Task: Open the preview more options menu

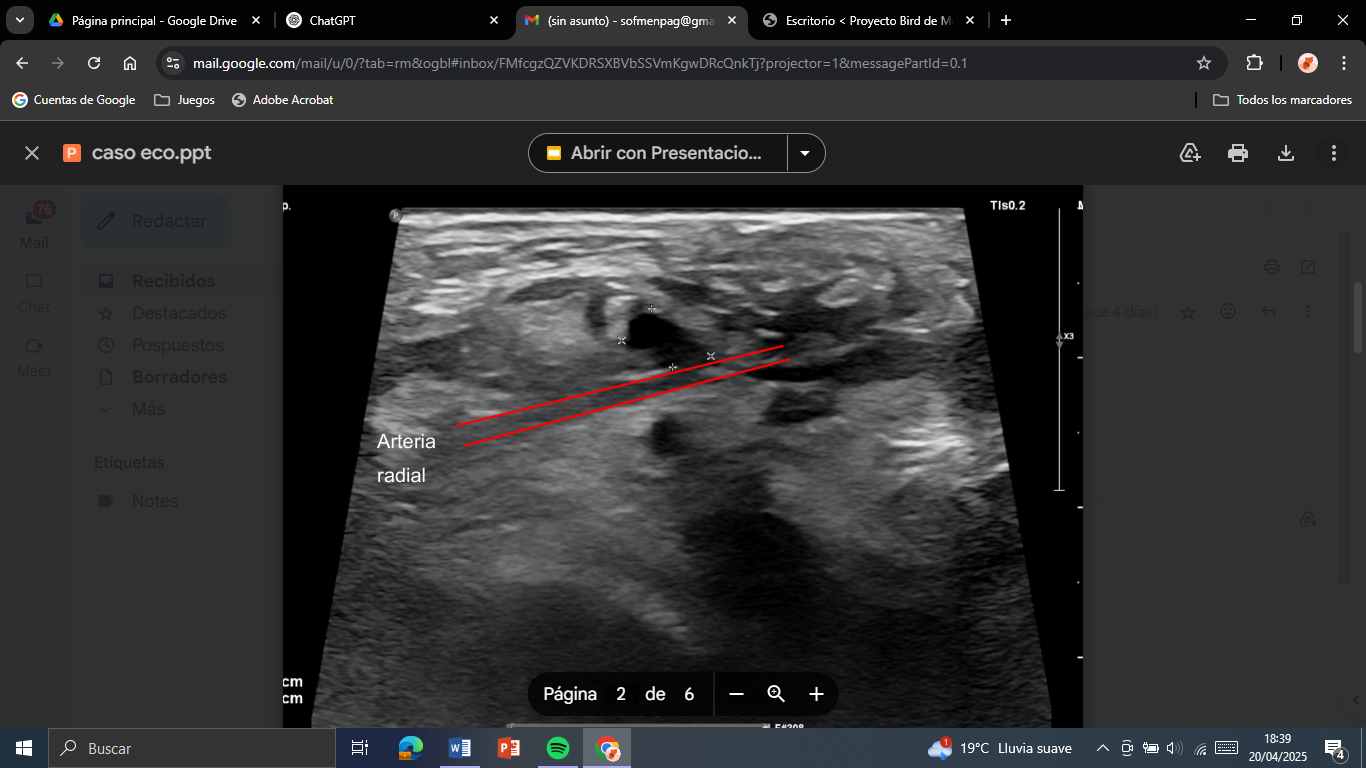Action: (x=1334, y=153)
